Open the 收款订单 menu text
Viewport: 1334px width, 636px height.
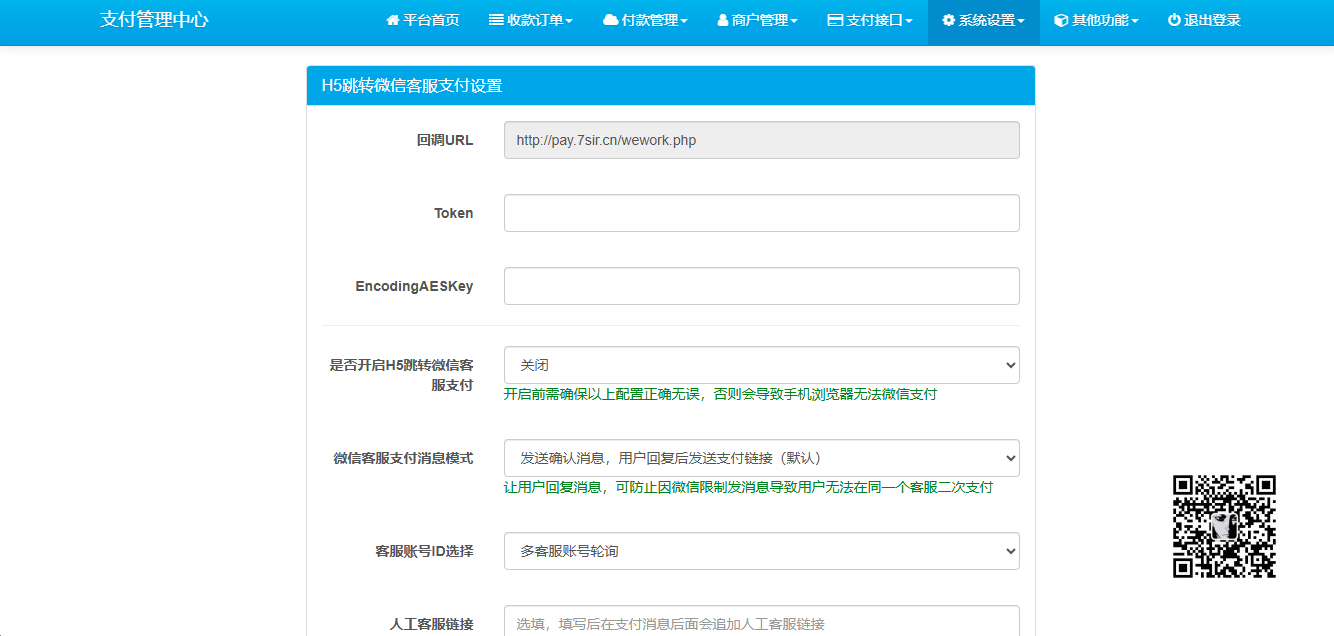[535, 21]
